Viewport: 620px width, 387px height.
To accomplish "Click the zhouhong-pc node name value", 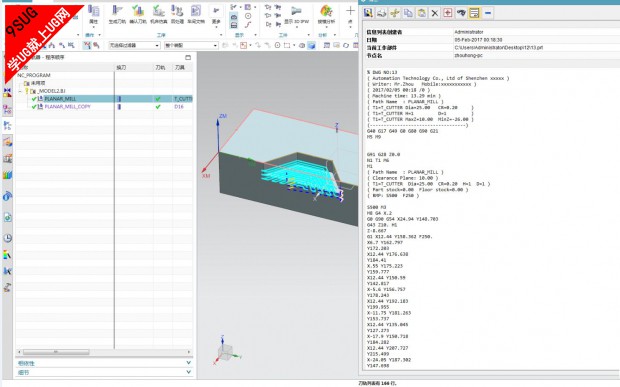I will pos(468,56).
